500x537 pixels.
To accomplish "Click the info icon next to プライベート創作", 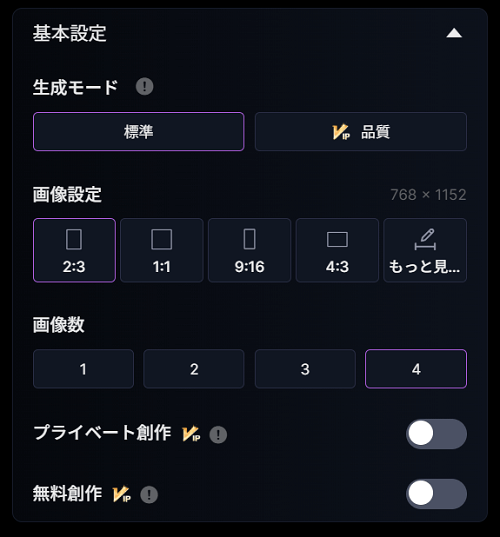I will coord(218,435).
